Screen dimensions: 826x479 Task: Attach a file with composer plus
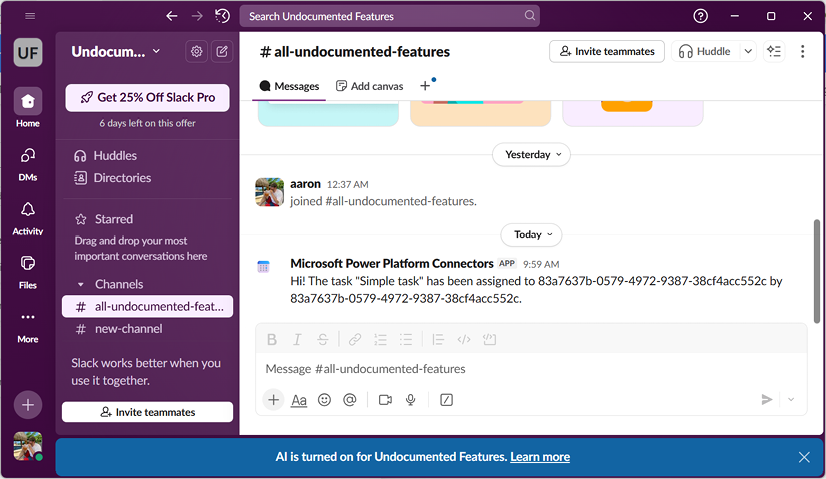(273, 400)
